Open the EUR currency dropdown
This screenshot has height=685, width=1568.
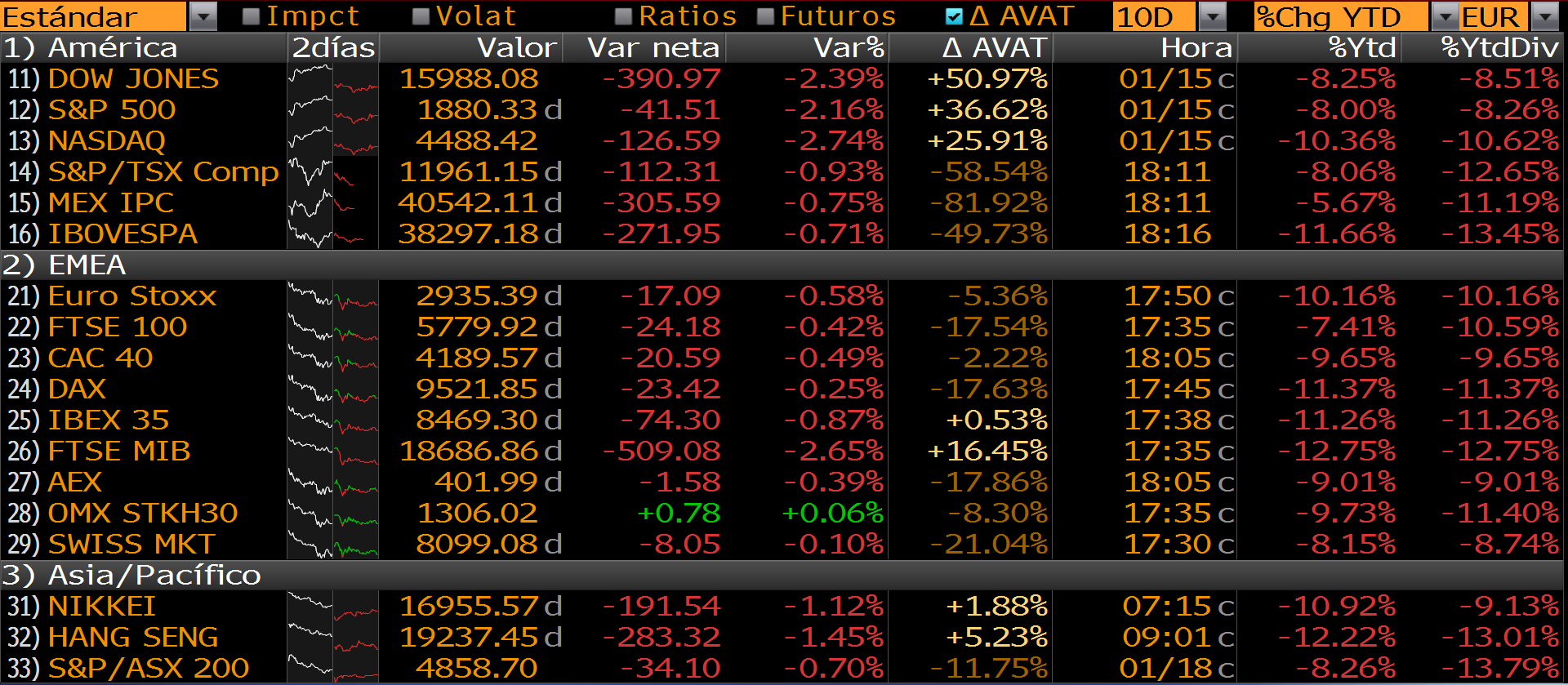click(1545, 16)
